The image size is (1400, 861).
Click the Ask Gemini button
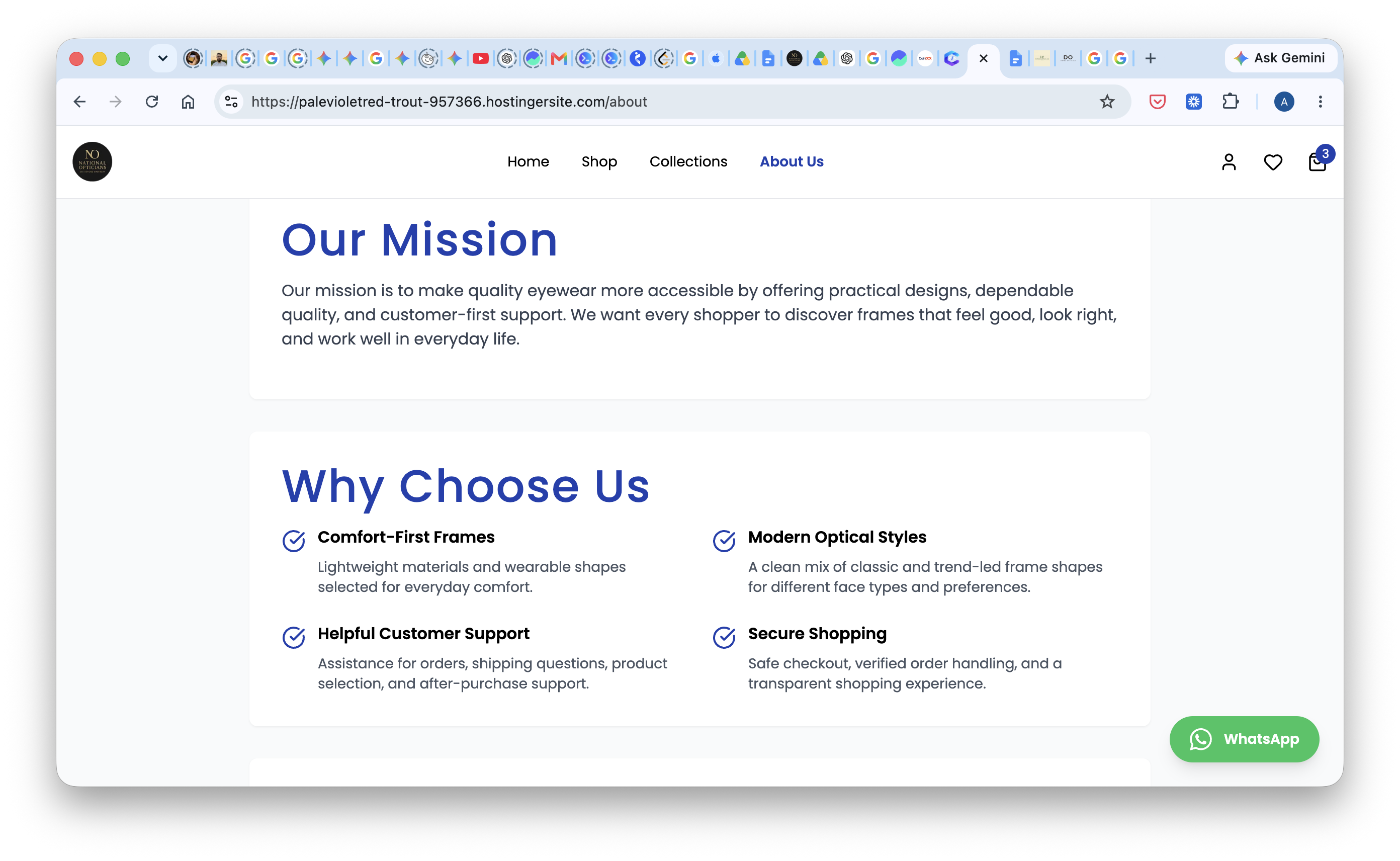[x=1280, y=58]
